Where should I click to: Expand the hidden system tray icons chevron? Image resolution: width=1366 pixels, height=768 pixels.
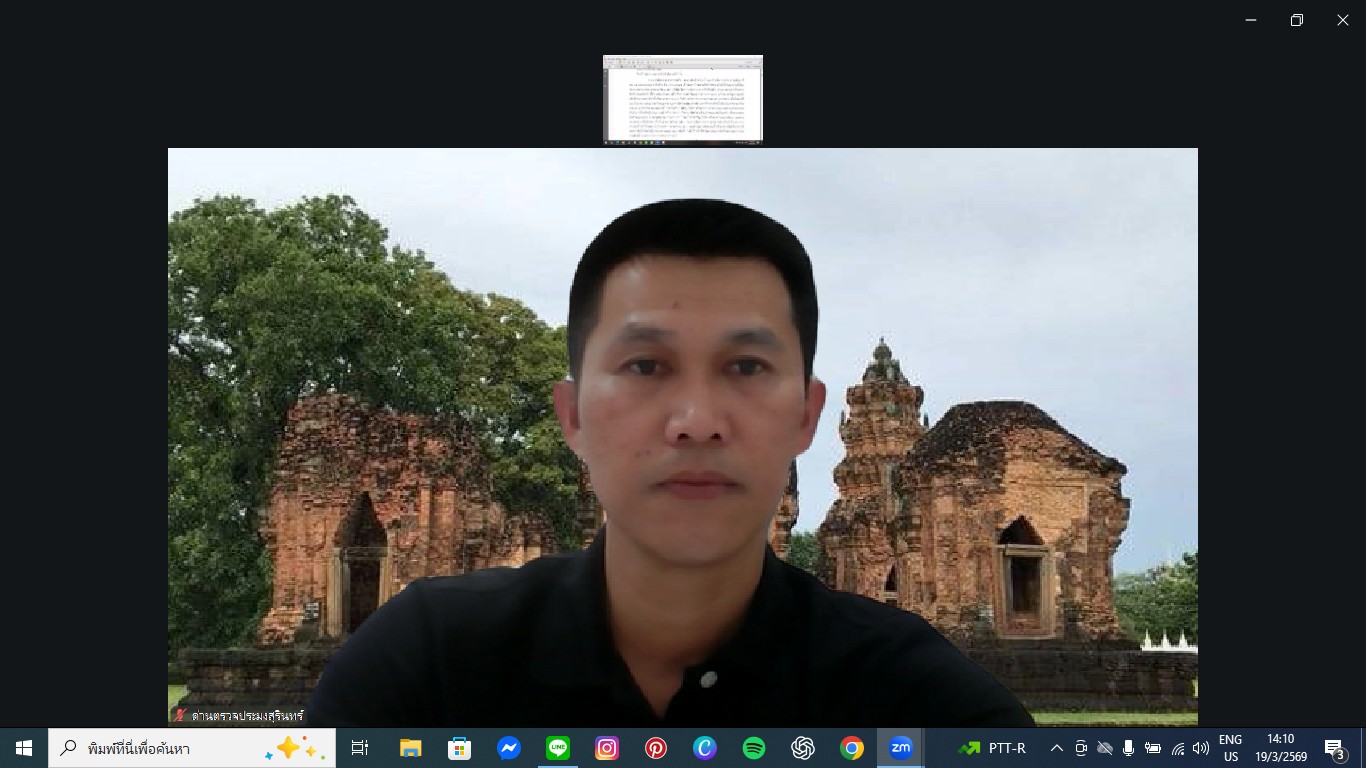pyautogui.click(x=1056, y=747)
